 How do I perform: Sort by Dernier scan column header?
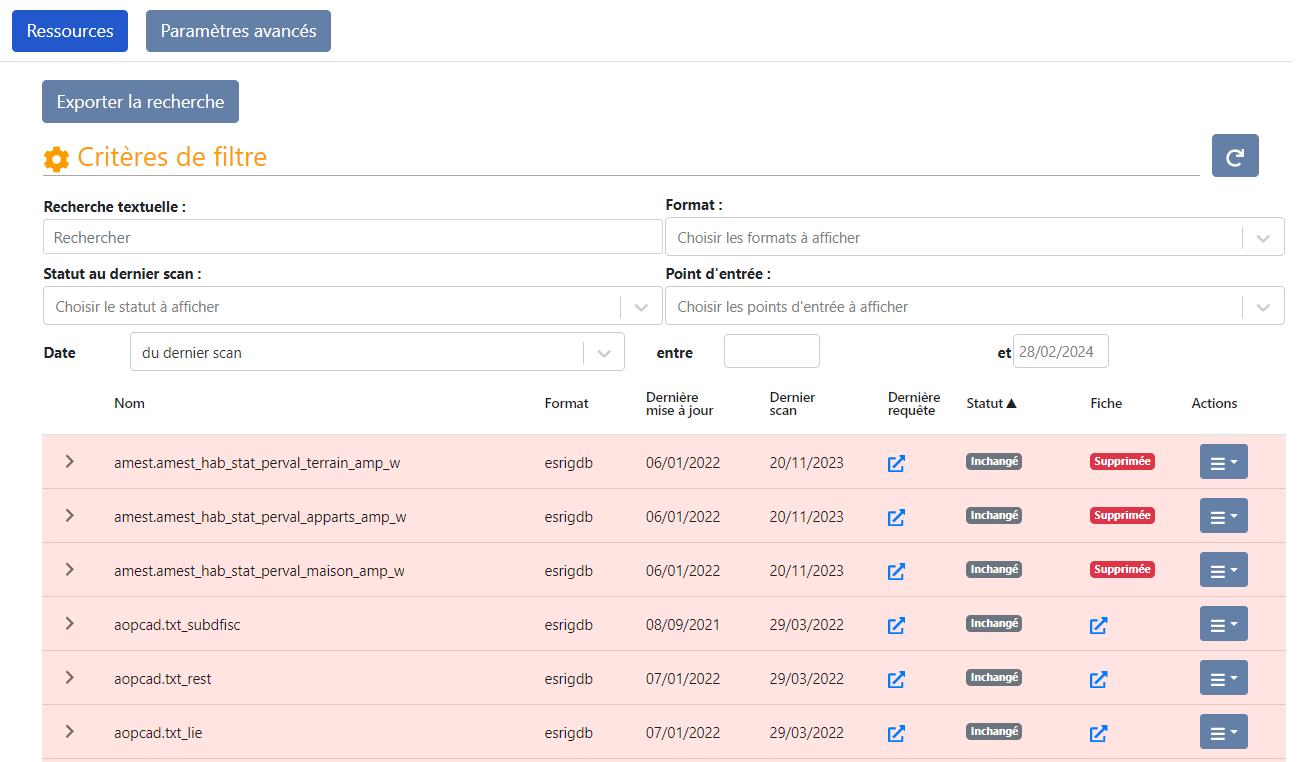tap(792, 404)
